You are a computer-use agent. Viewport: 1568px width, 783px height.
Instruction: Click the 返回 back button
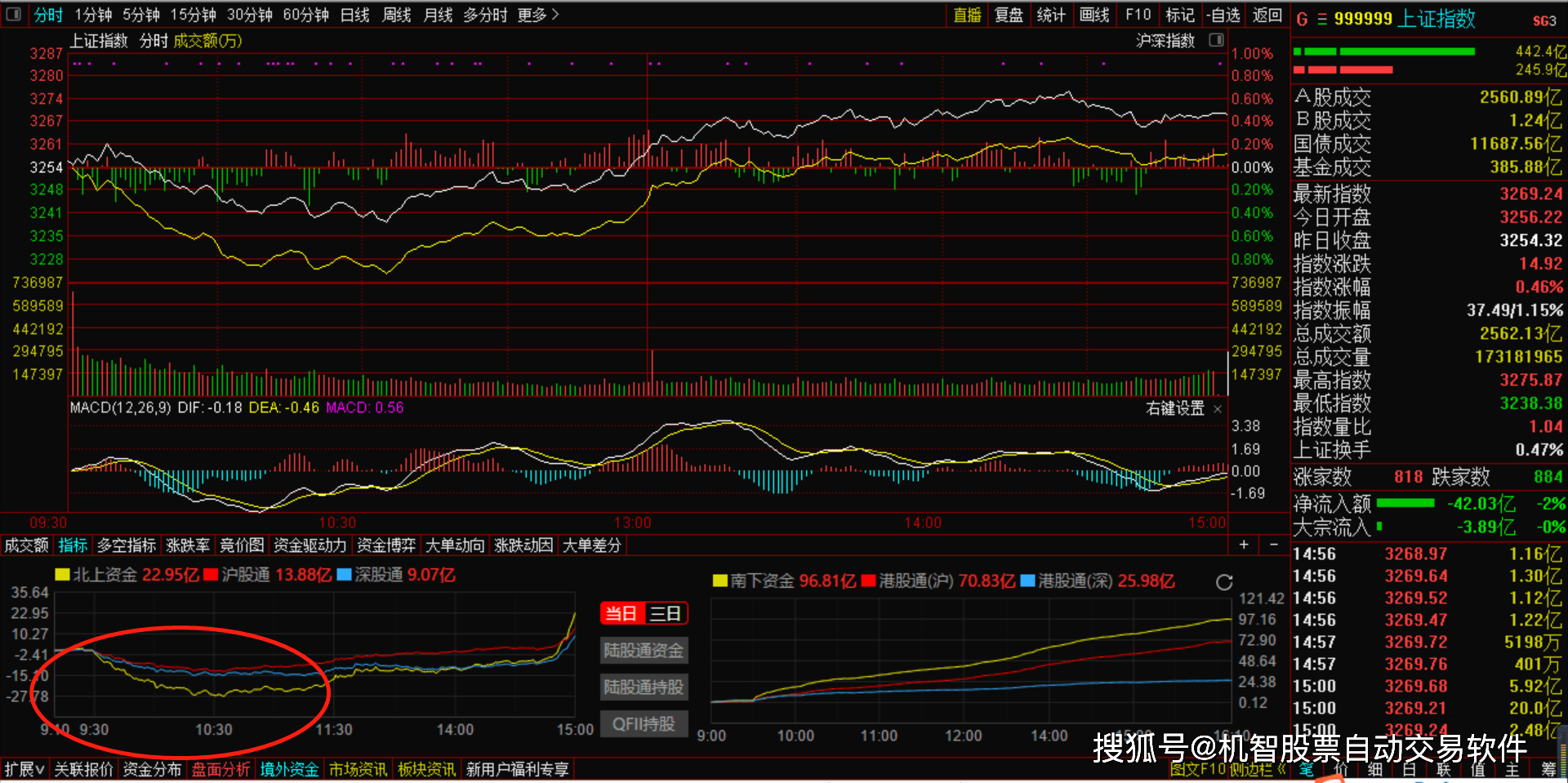1267,15
